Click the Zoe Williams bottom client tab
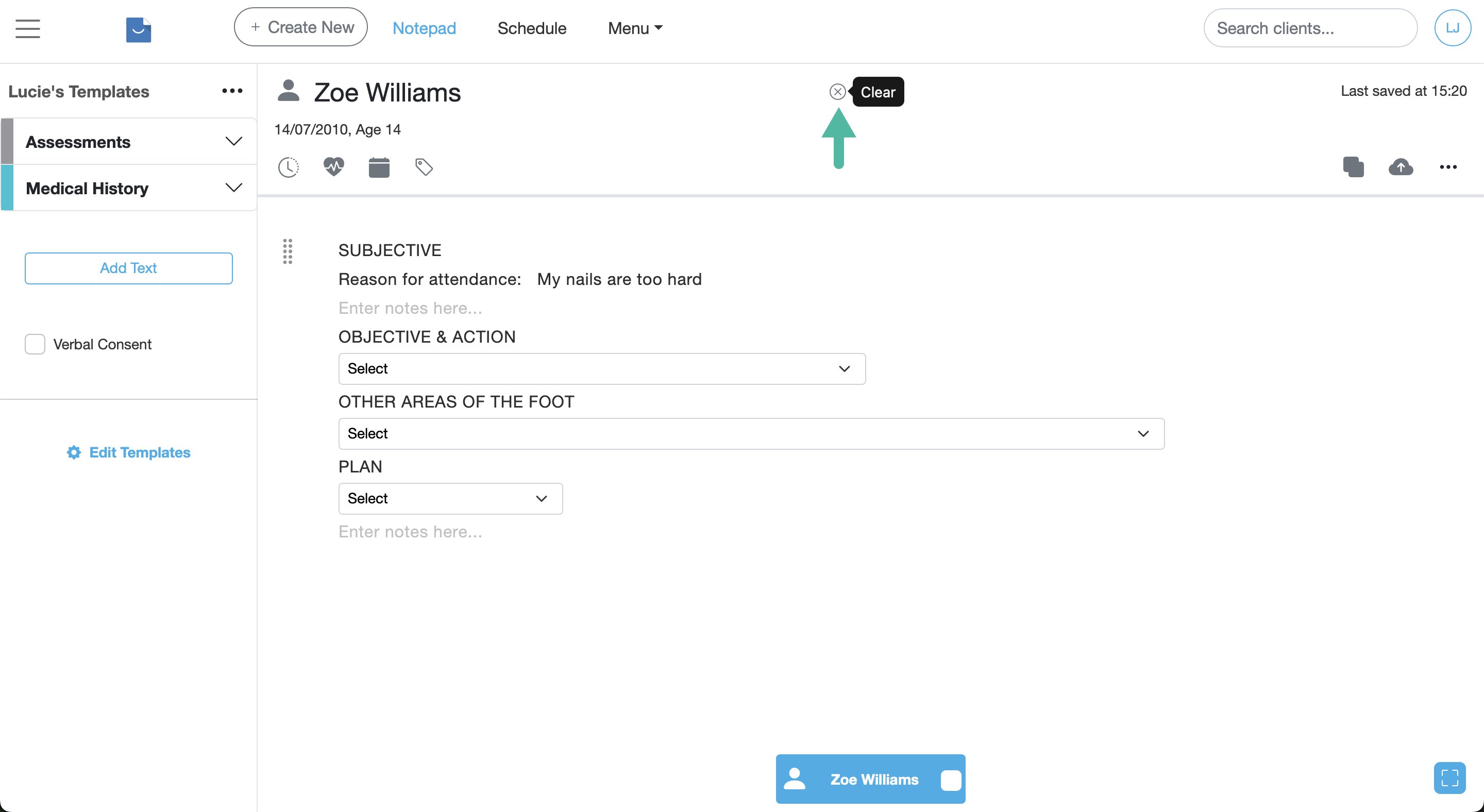Screen dimensions: 1484x812 pyautogui.click(x=870, y=779)
